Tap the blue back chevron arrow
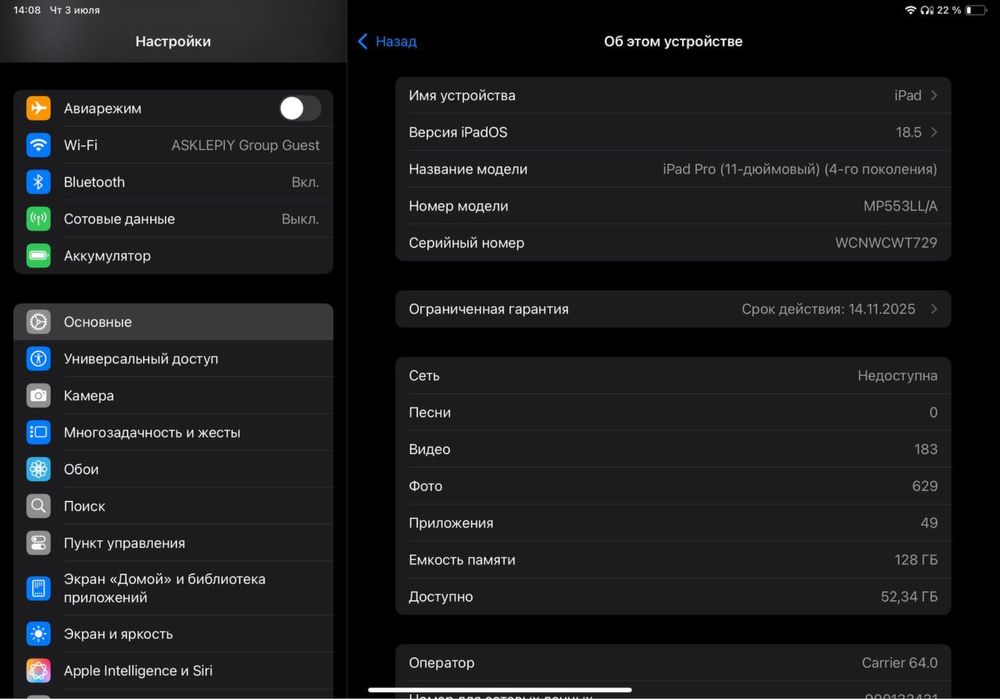Viewport: 1000px width, 699px height. tap(363, 41)
